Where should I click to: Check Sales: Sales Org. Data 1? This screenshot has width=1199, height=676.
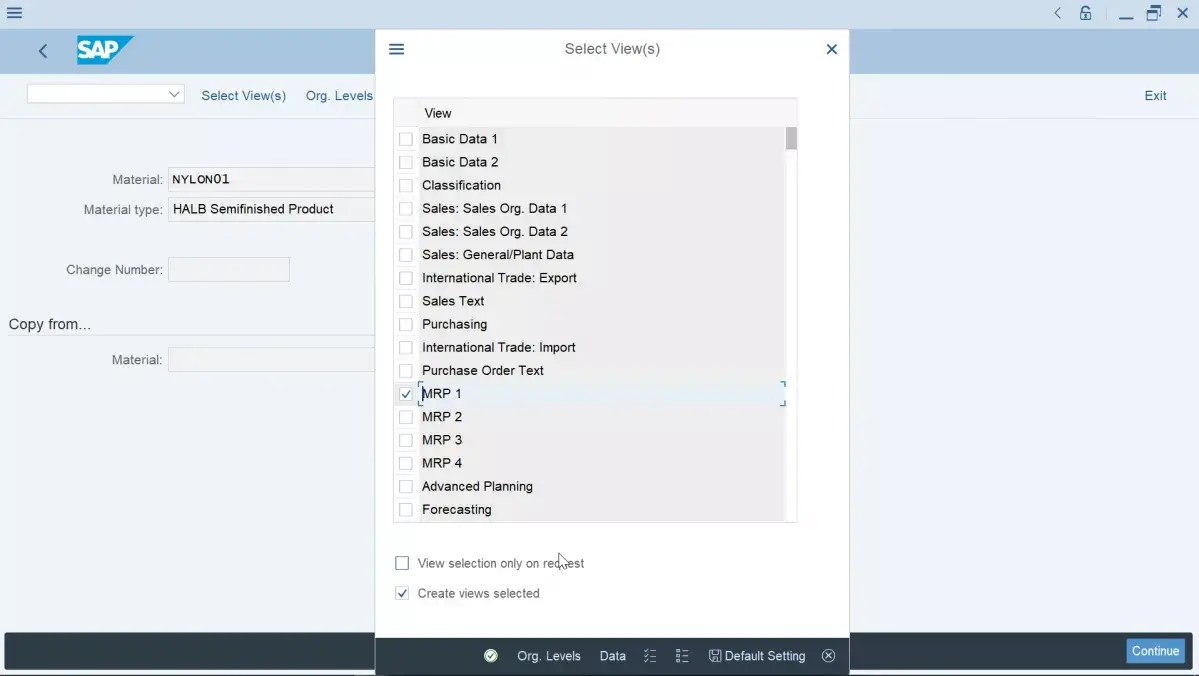click(406, 209)
